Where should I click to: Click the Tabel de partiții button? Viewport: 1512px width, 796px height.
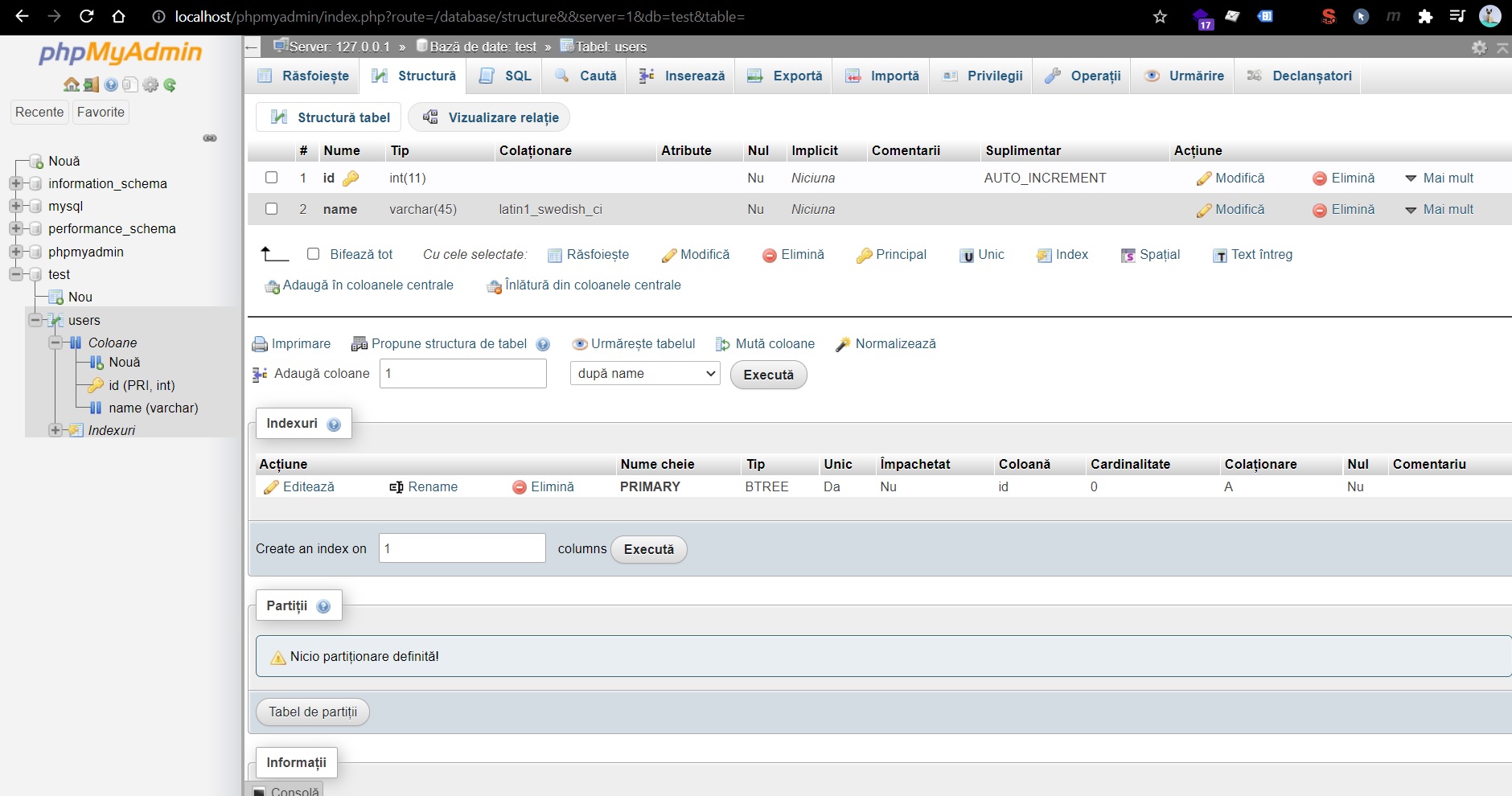[x=313, y=712]
